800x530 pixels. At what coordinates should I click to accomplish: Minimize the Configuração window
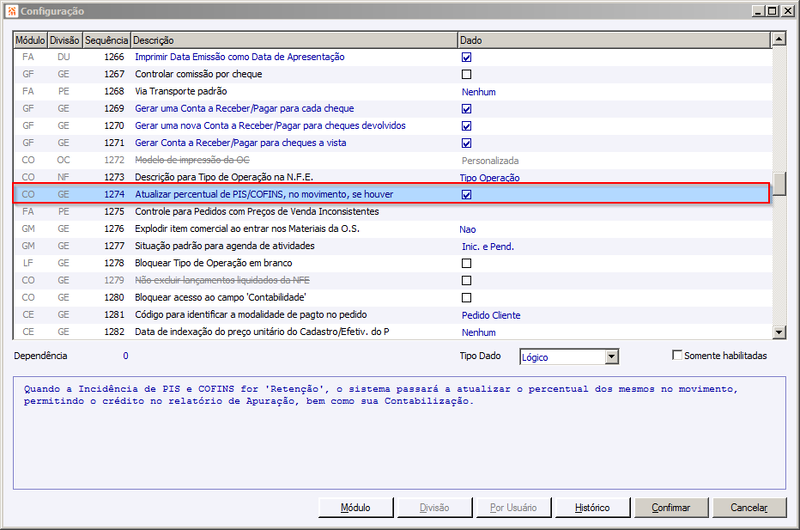coord(758,11)
